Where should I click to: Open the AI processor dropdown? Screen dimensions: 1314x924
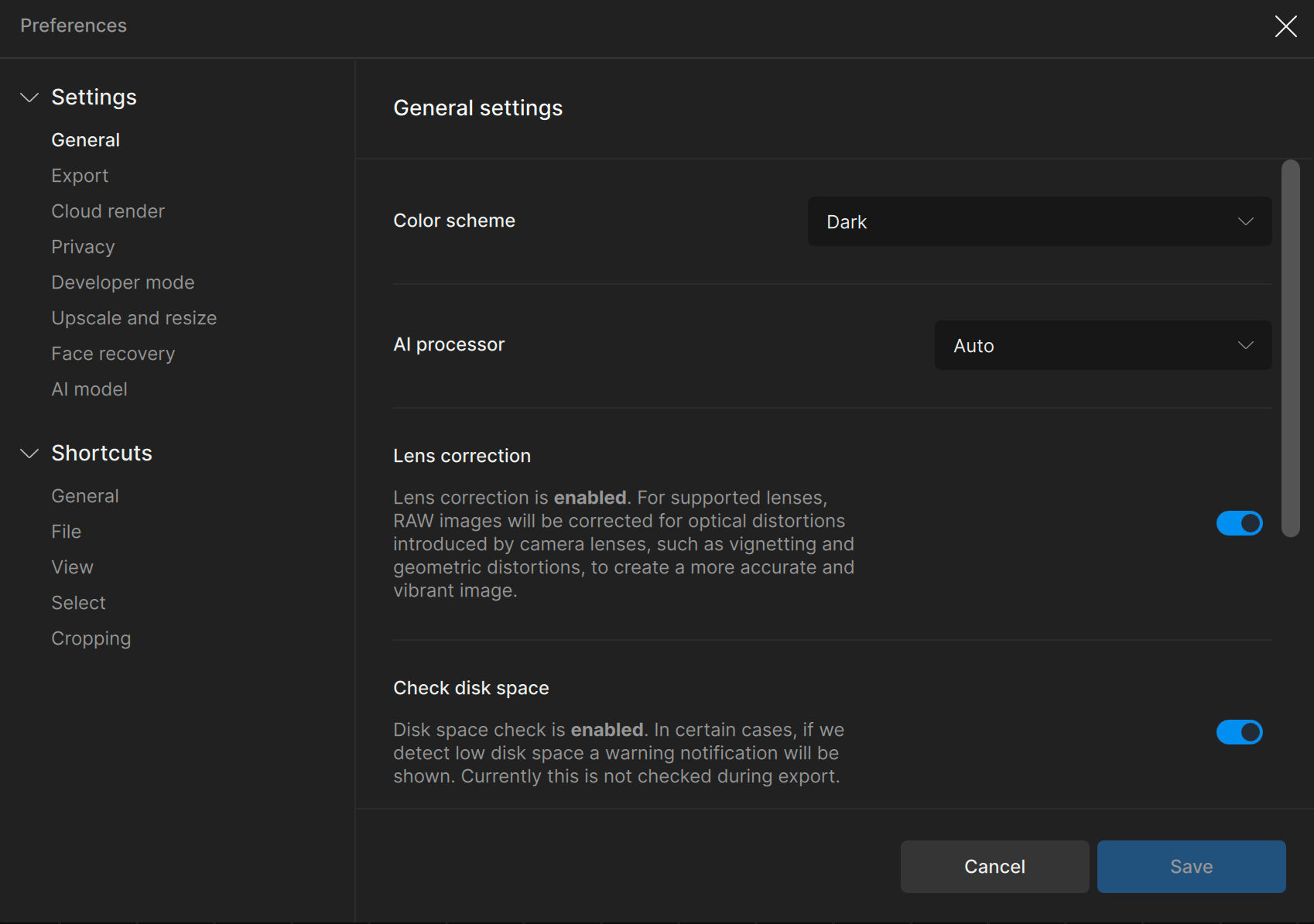1103,345
